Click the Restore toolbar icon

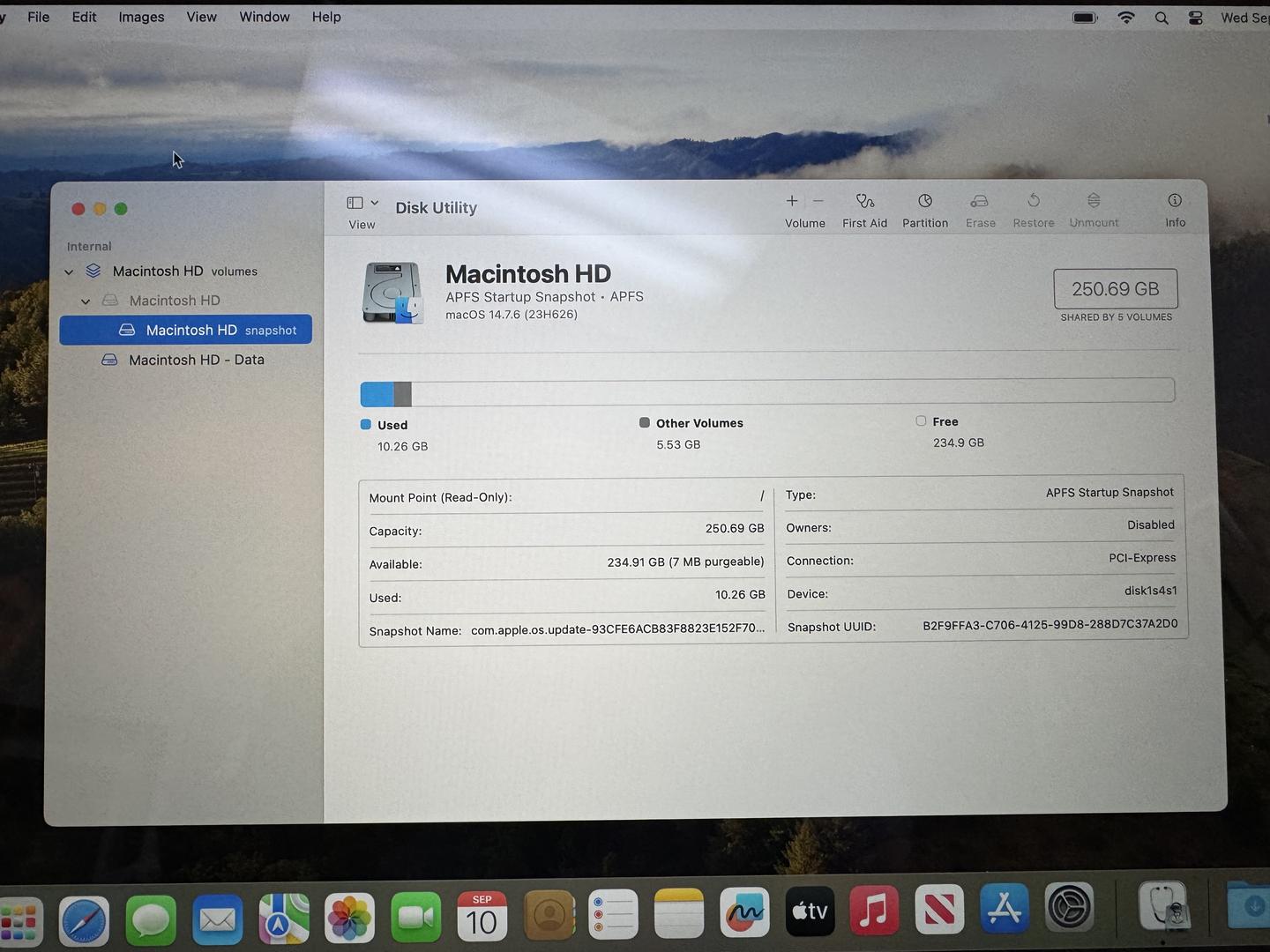click(1034, 201)
